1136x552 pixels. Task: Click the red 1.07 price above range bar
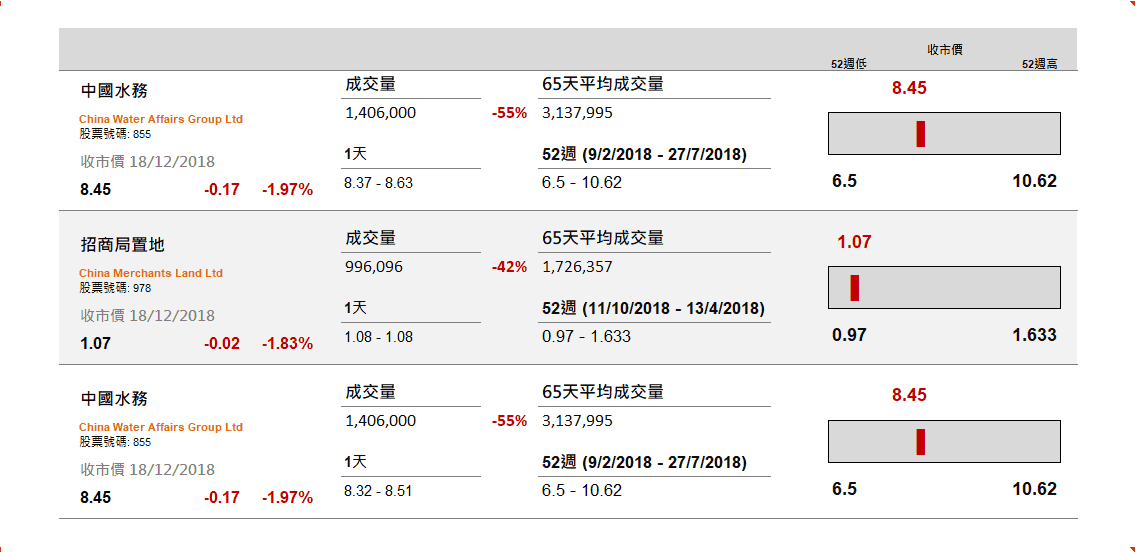point(854,242)
